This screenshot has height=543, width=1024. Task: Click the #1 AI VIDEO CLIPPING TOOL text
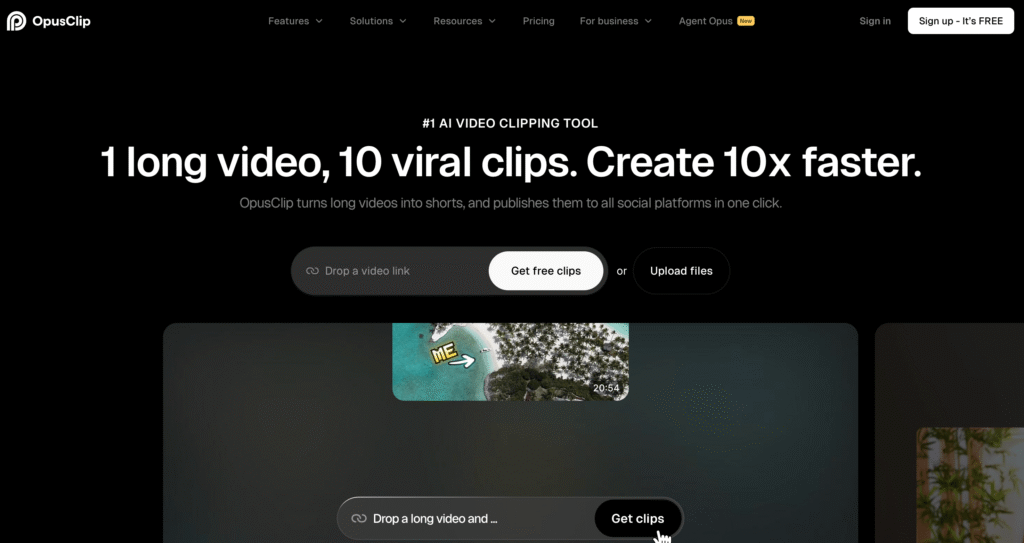click(x=510, y=123)
